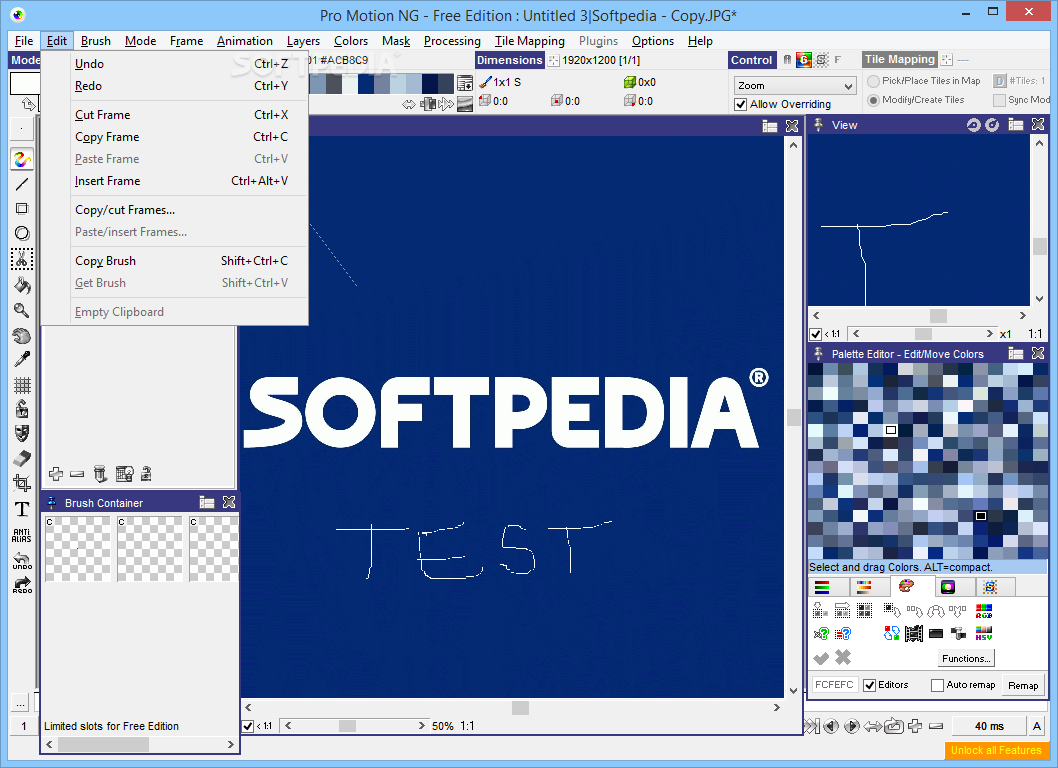Toggle loop playback icon
Screen dimensions: 1058x768
click(x=894, y=726)
